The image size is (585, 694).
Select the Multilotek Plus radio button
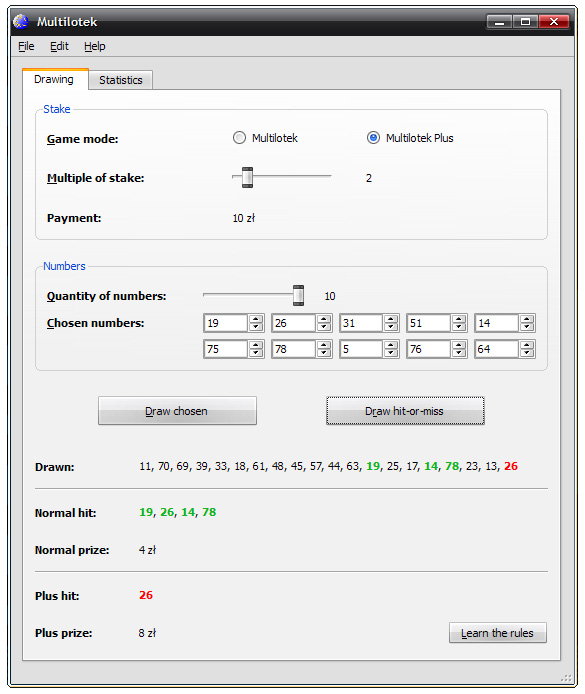pyautogui.click(x=373, y=138)
